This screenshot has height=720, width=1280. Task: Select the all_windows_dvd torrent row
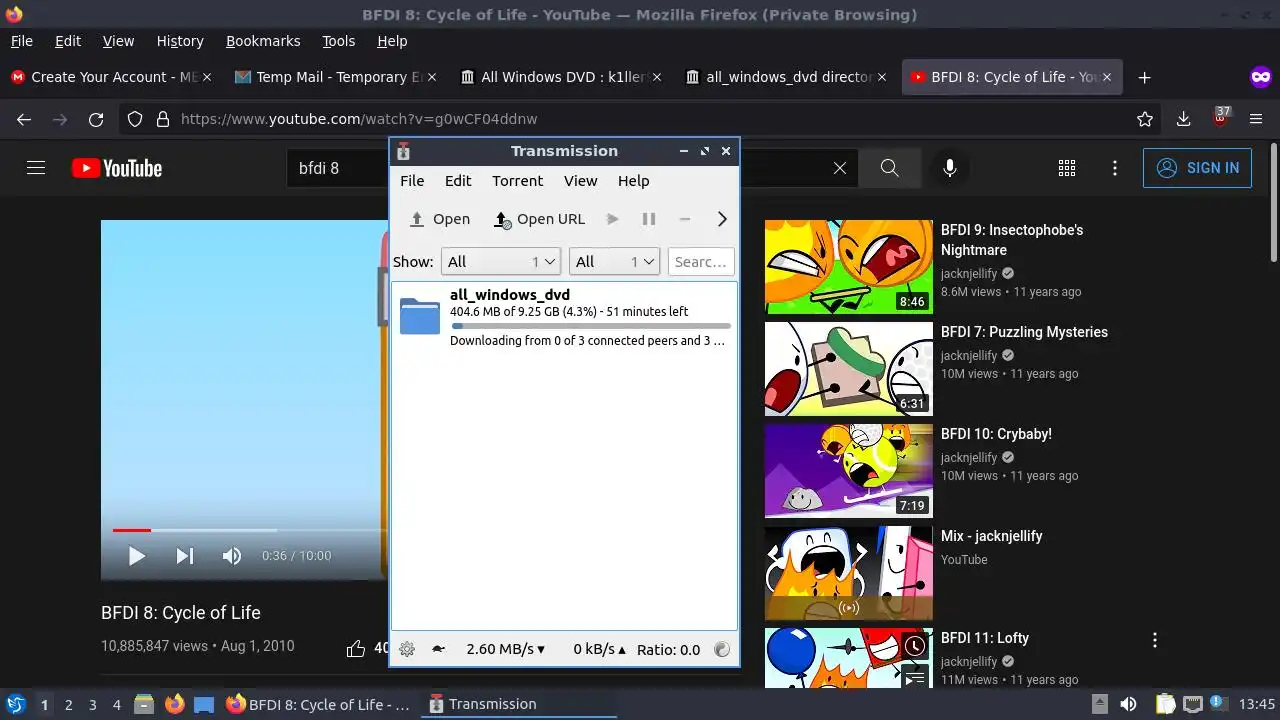(x=565, y=317)
